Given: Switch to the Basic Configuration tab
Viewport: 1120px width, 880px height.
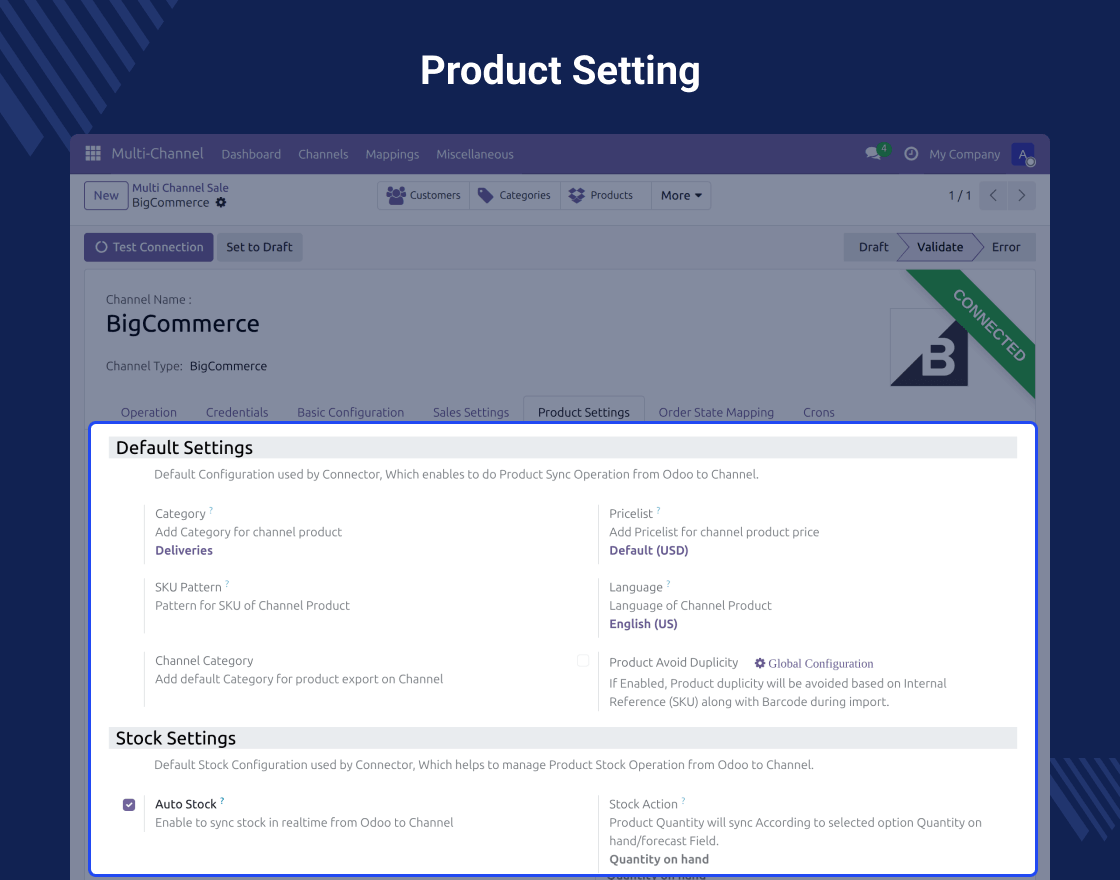Looking at the screenshot, I should pos(351,412).
